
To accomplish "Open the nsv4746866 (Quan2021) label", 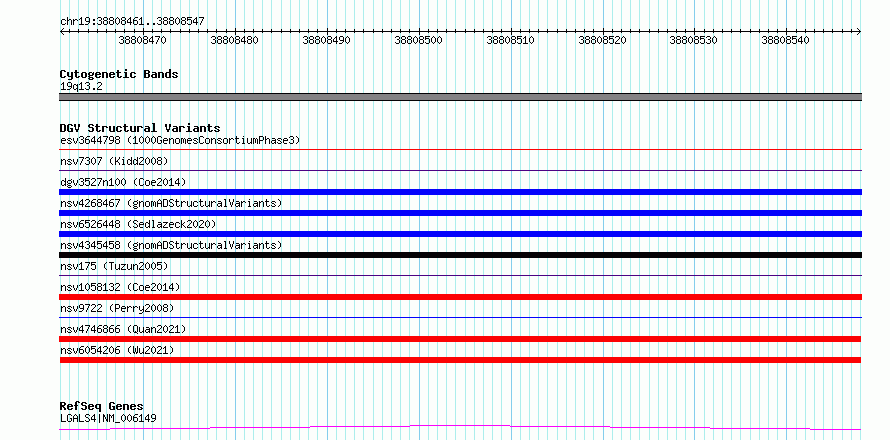I will pos(123,329).
